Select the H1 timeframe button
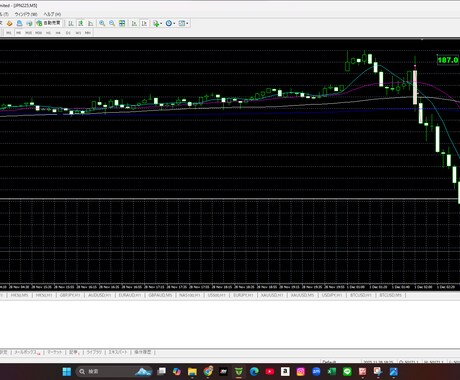Viewport: 460px width, 380px height. pos(48,33)
